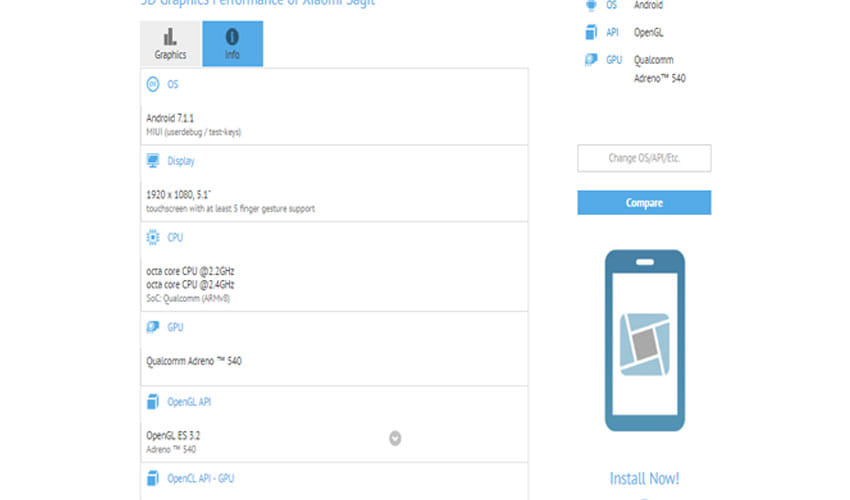
Task: Click the GPU section icon
Action: (x=153, y=327)
